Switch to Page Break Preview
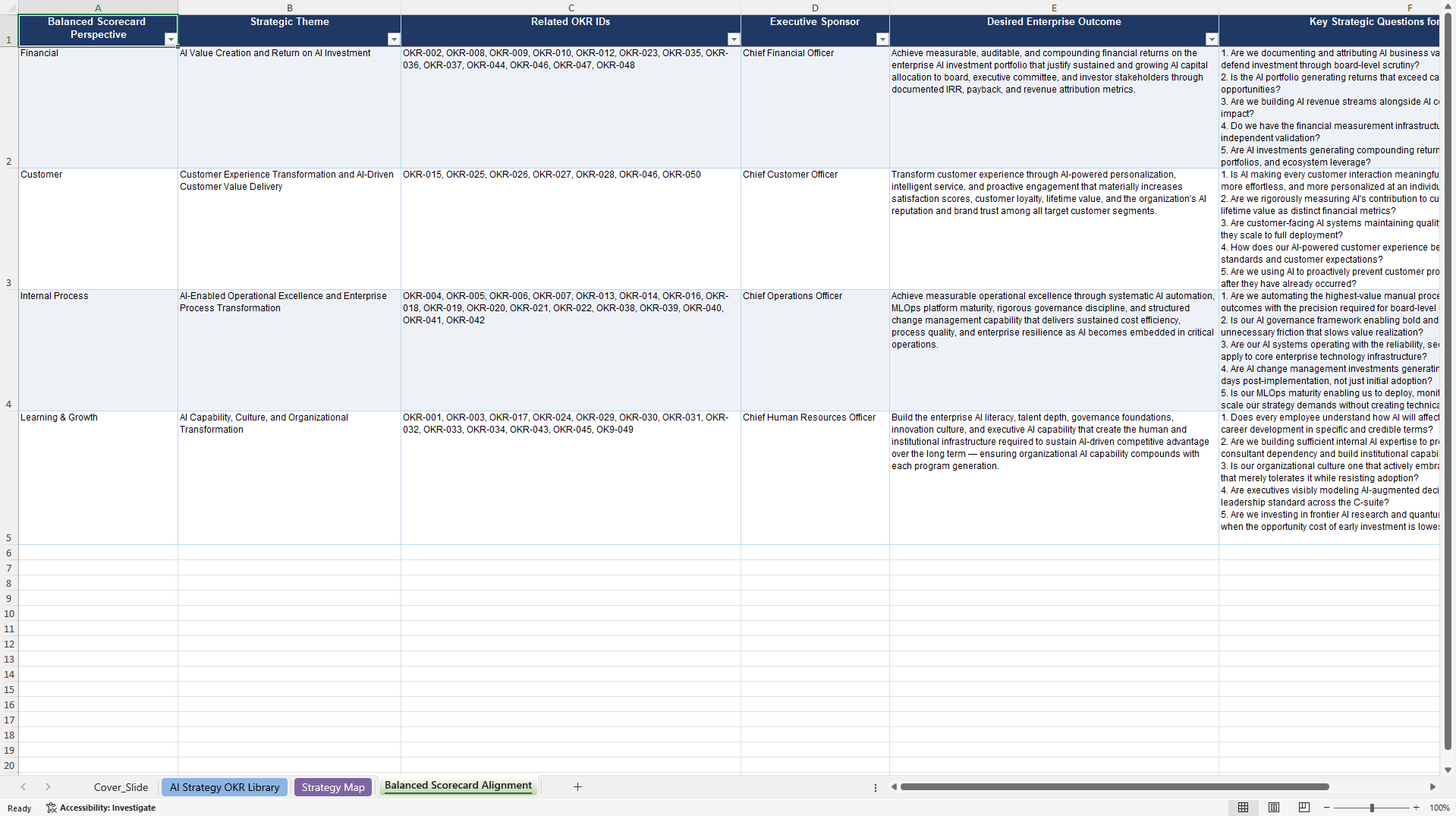Viewport: 1456px width, 816px height. click(x=1304, y=808)
